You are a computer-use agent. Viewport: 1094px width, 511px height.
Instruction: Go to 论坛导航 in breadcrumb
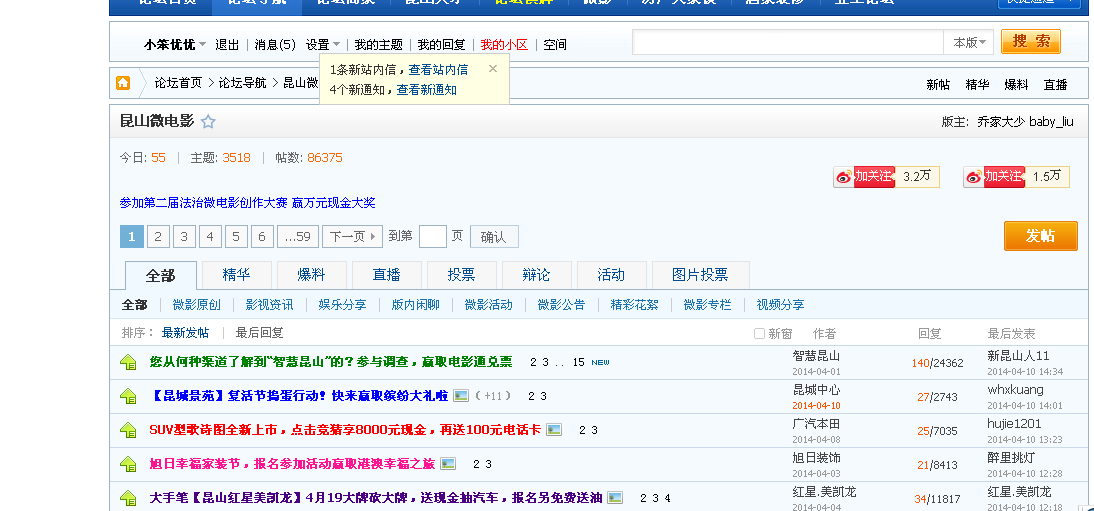[242, 83]
